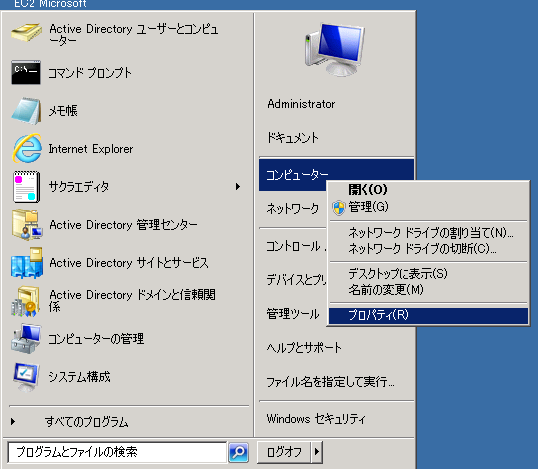The width and height of the screenshot is (538, 469).
Task: Focus the プログラムとファイルの検索 field
Action: coord(117,452)
